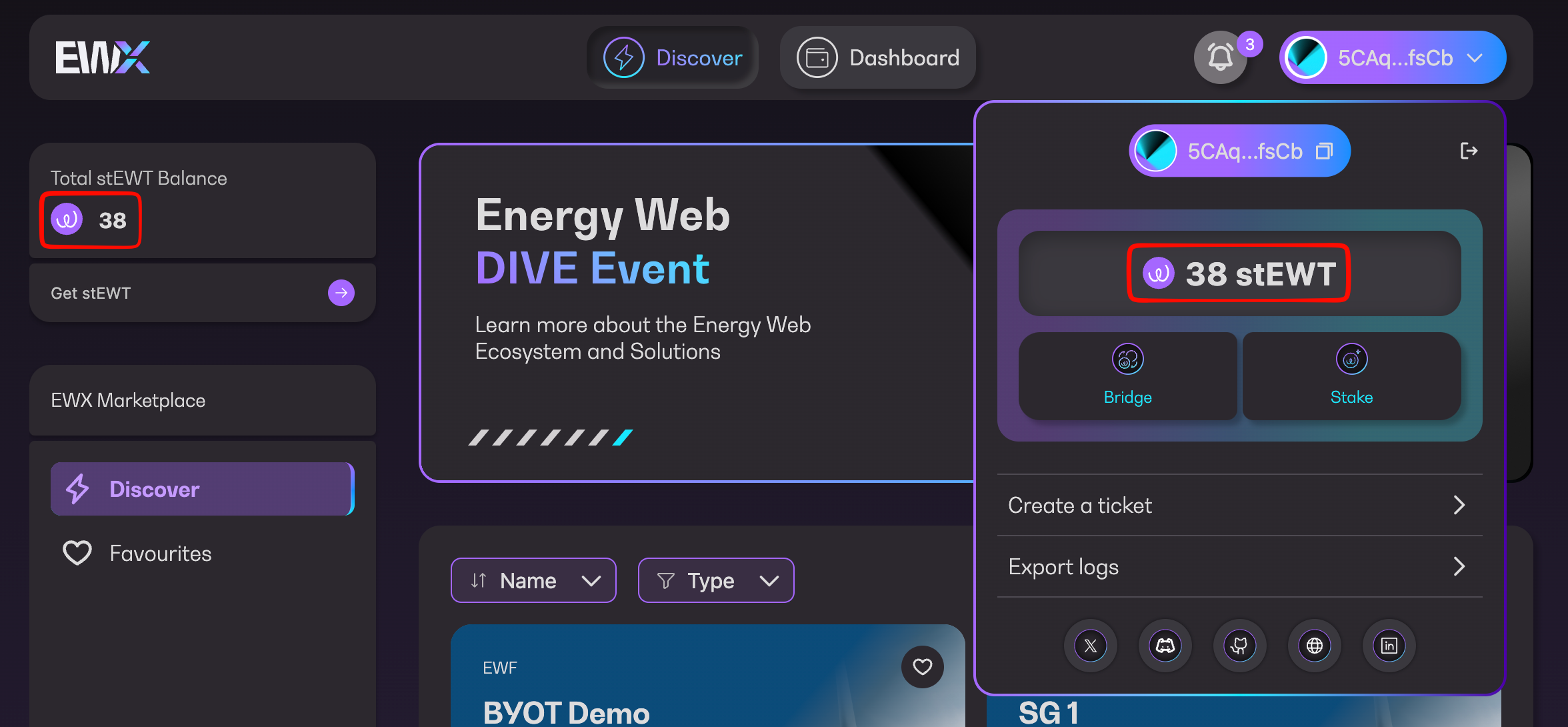Favourite the BYOT Demo card heart
Screen dimensions: 1568x727
click(922, 666)
